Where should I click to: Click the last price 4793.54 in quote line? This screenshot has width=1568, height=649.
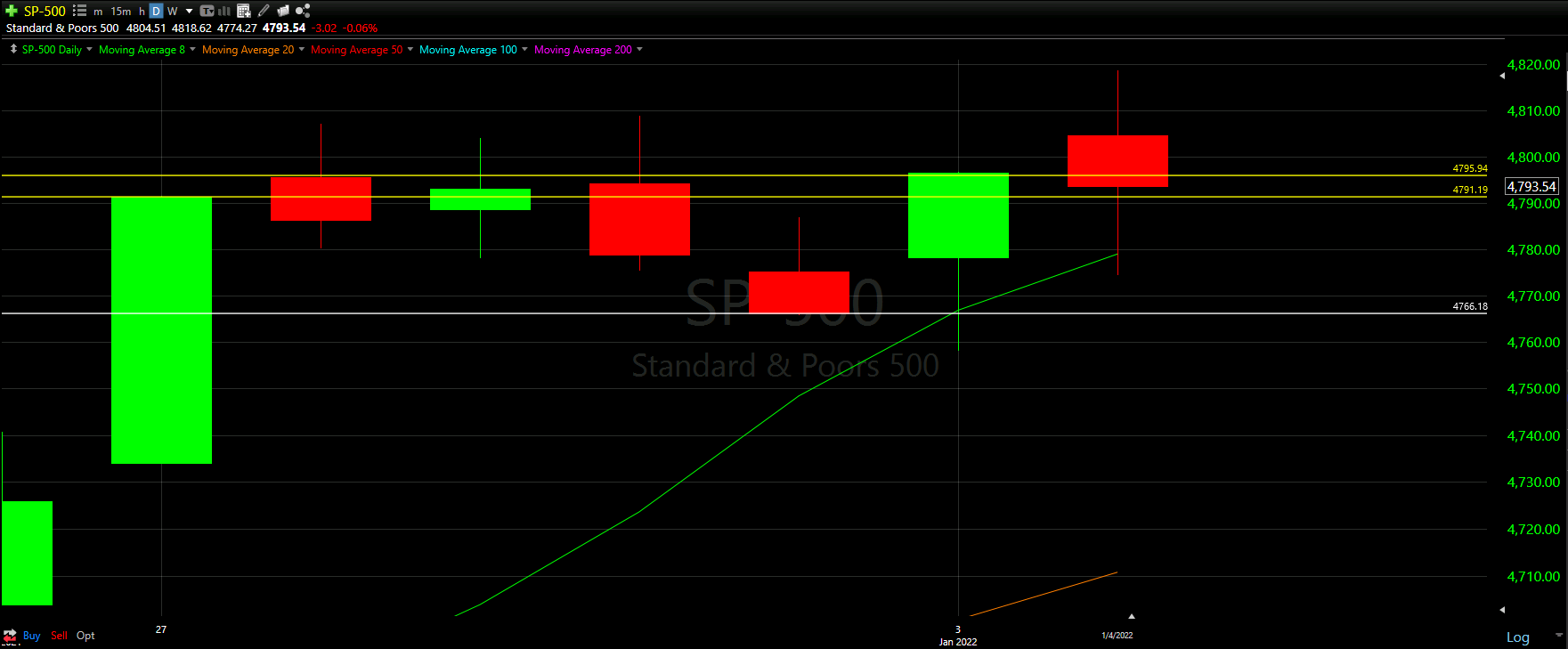click(x=284, y=28)
